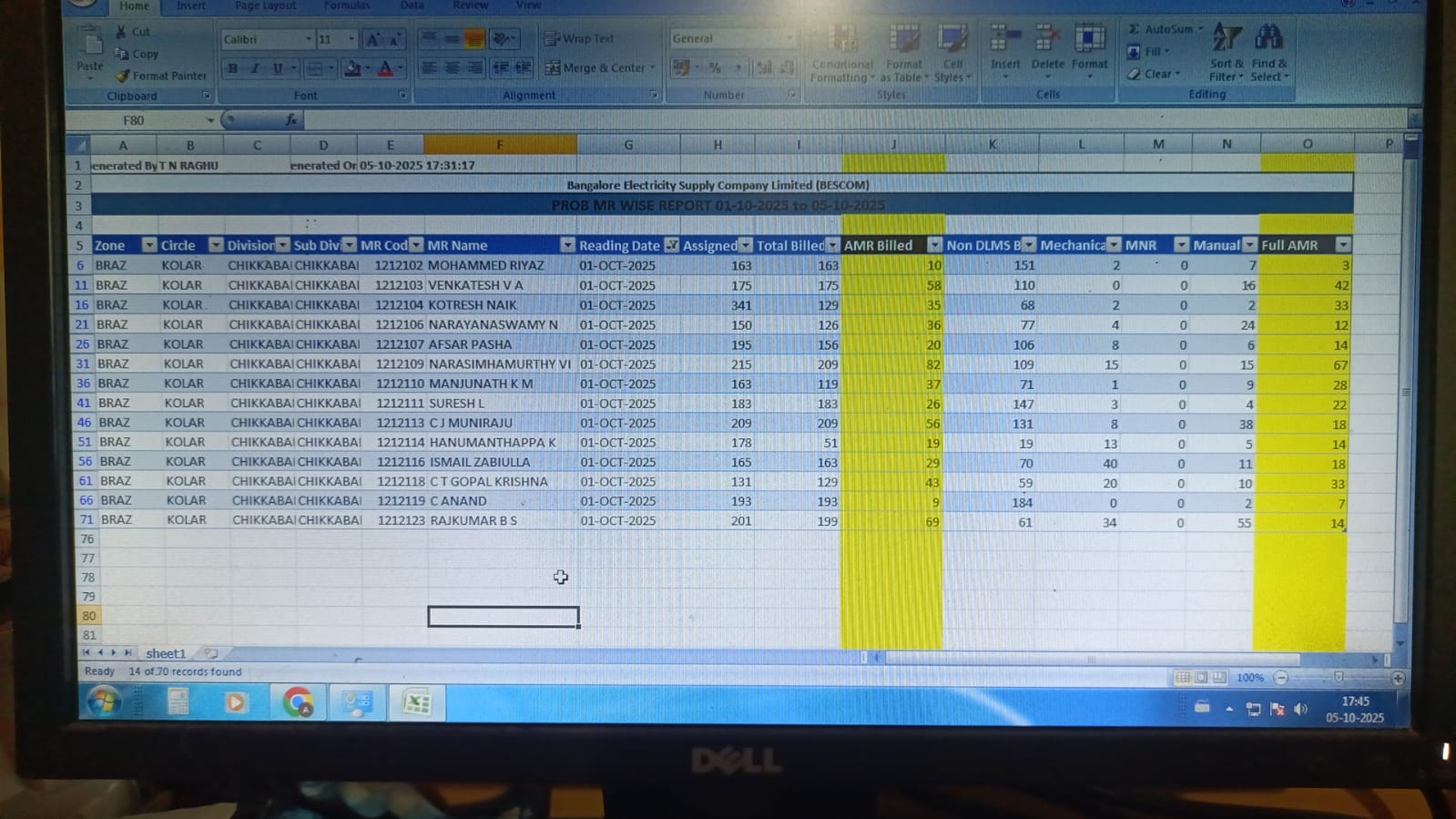The image size is (1456, 819).
Task: Pick the yellow Fill Color swatch
Action: 352,68
